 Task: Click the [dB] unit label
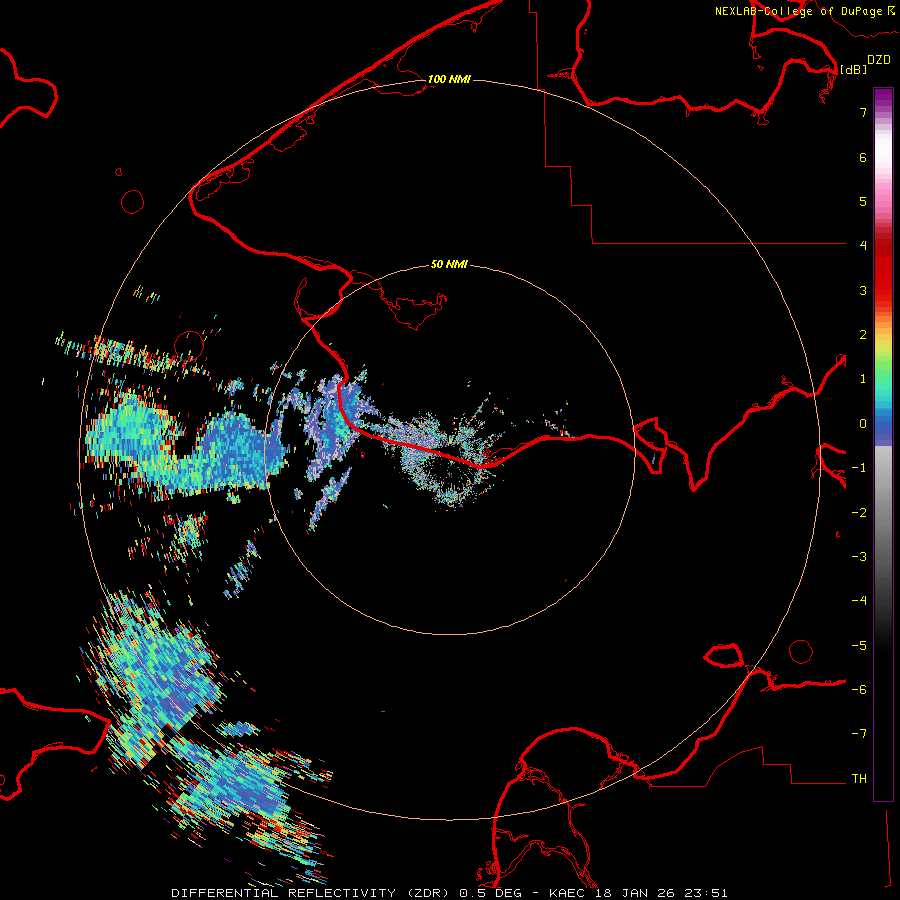pos(853,69)
